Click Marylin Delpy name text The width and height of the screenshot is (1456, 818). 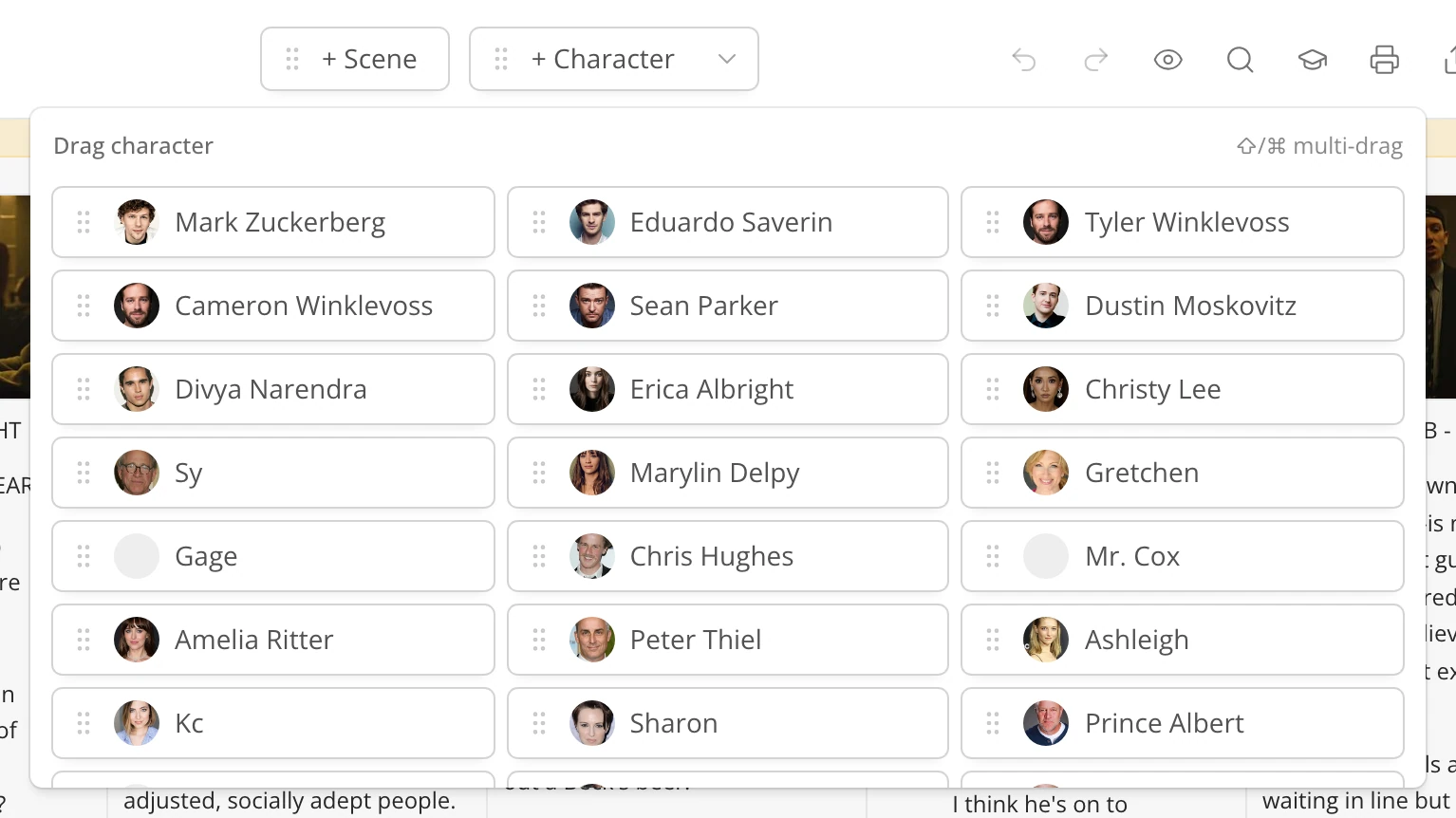click(x=715, y=474)
